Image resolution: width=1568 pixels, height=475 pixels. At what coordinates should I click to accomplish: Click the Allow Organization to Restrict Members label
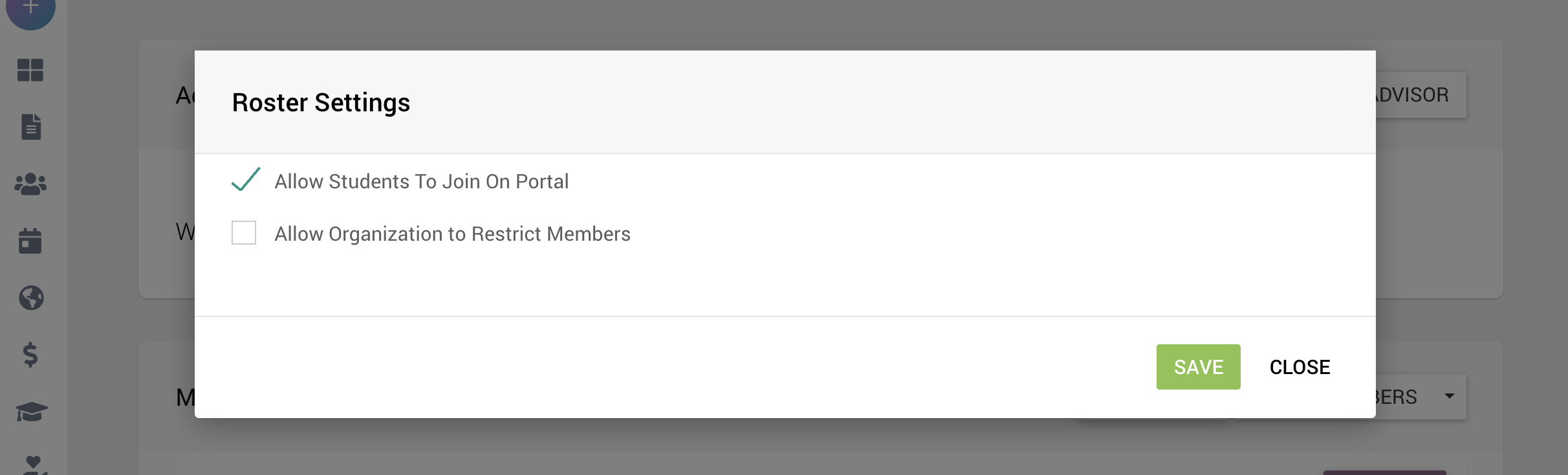(x=452, y=234)
